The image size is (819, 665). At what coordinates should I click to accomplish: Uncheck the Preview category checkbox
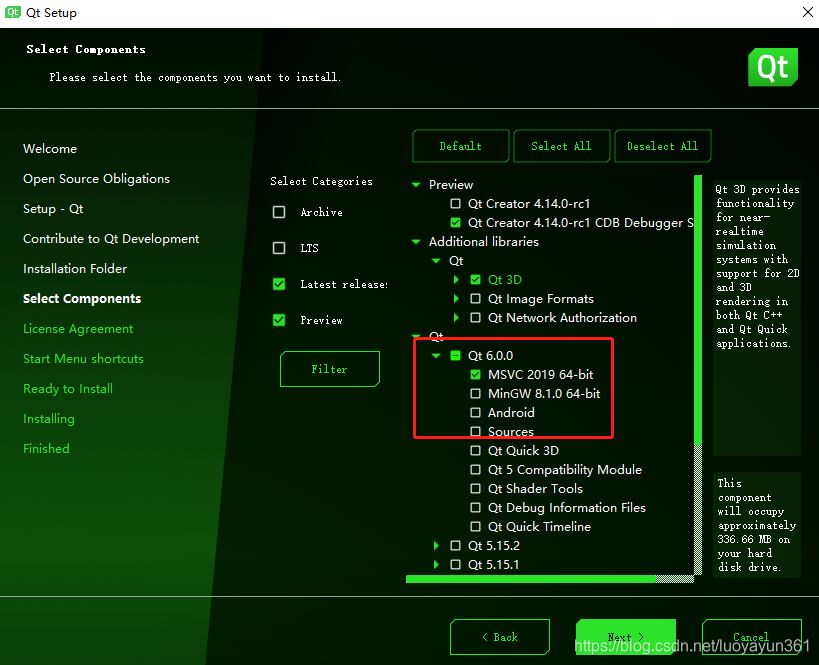pyautogui.click(x=279, y=320)
